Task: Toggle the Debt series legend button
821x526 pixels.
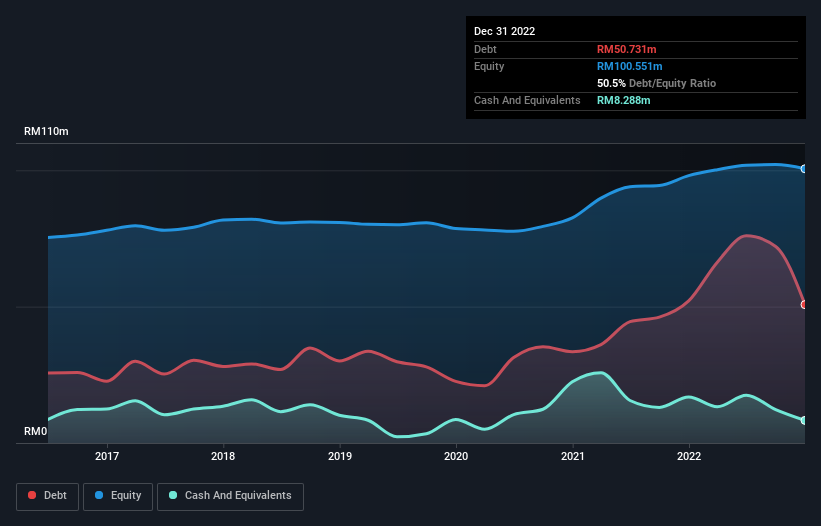Action: click(48, 496)
